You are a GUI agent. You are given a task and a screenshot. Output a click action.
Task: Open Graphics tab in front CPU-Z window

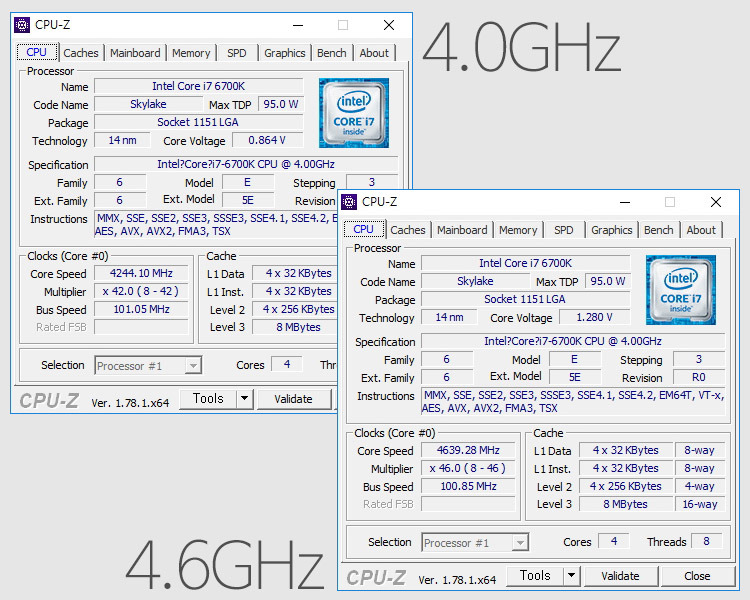coord(612,230)
